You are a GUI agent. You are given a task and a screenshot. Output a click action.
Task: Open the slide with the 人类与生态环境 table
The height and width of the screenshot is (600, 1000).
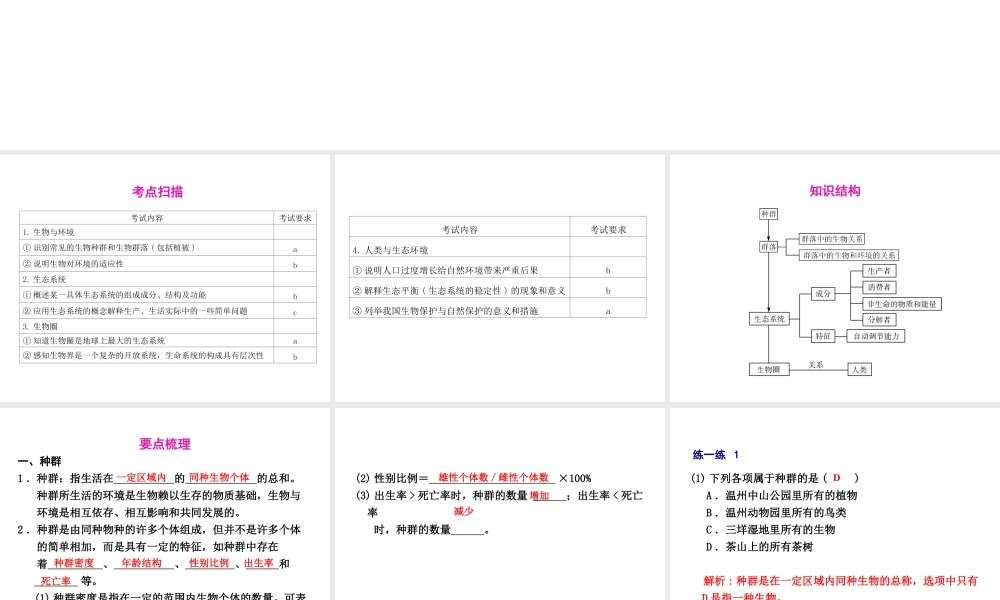pos(499,278)
